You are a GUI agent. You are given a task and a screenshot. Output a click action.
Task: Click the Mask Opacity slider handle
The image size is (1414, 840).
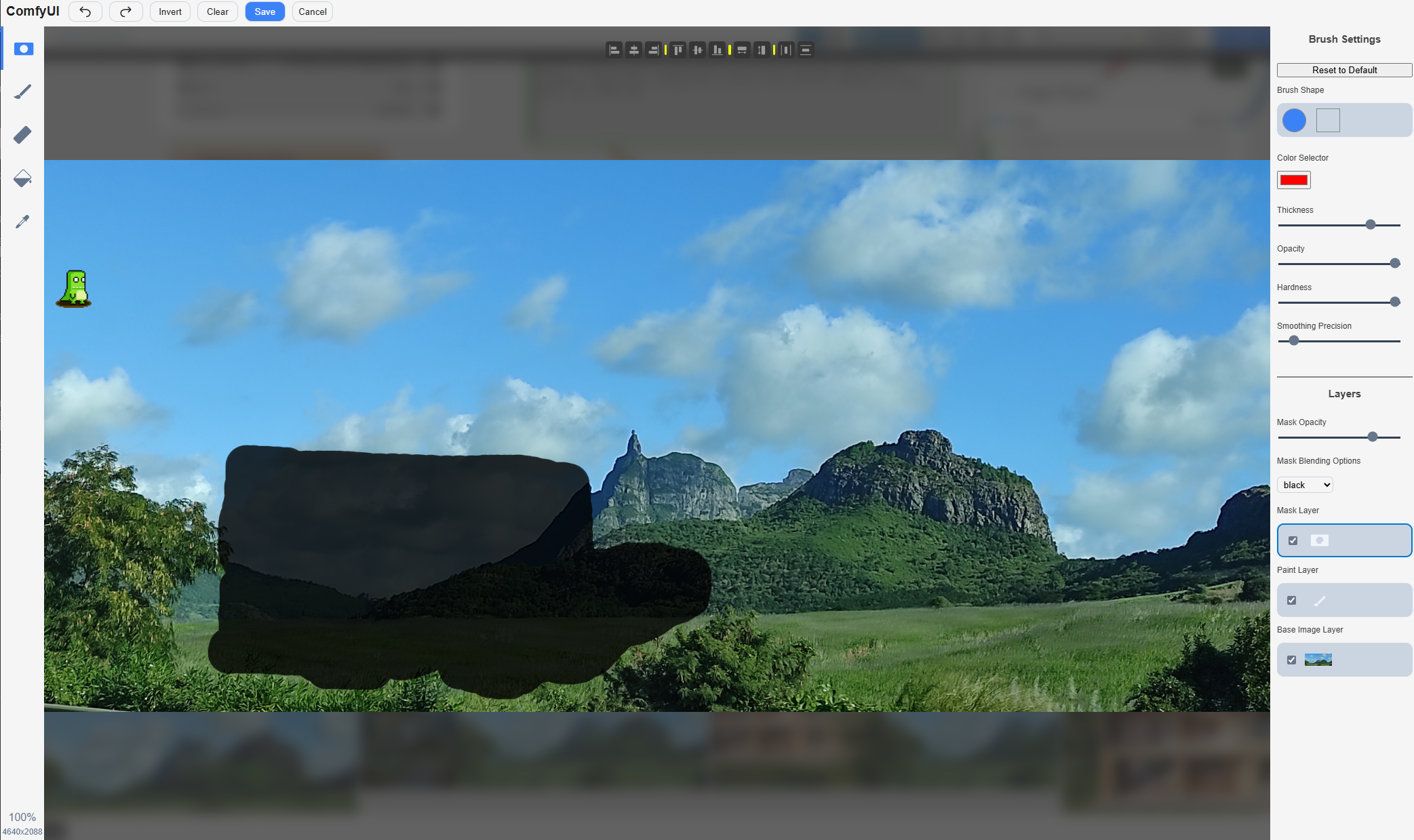(x=1373, y=437)
